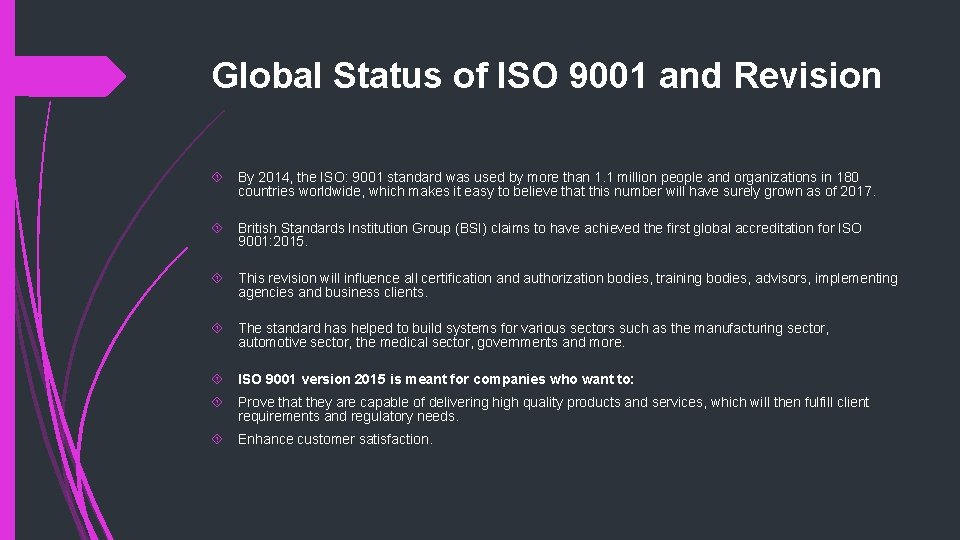Click the diamond bullet beside 'By 2014'
This screenshot has width=960, height=540.
pyautogui.click(x=217, y=177)
